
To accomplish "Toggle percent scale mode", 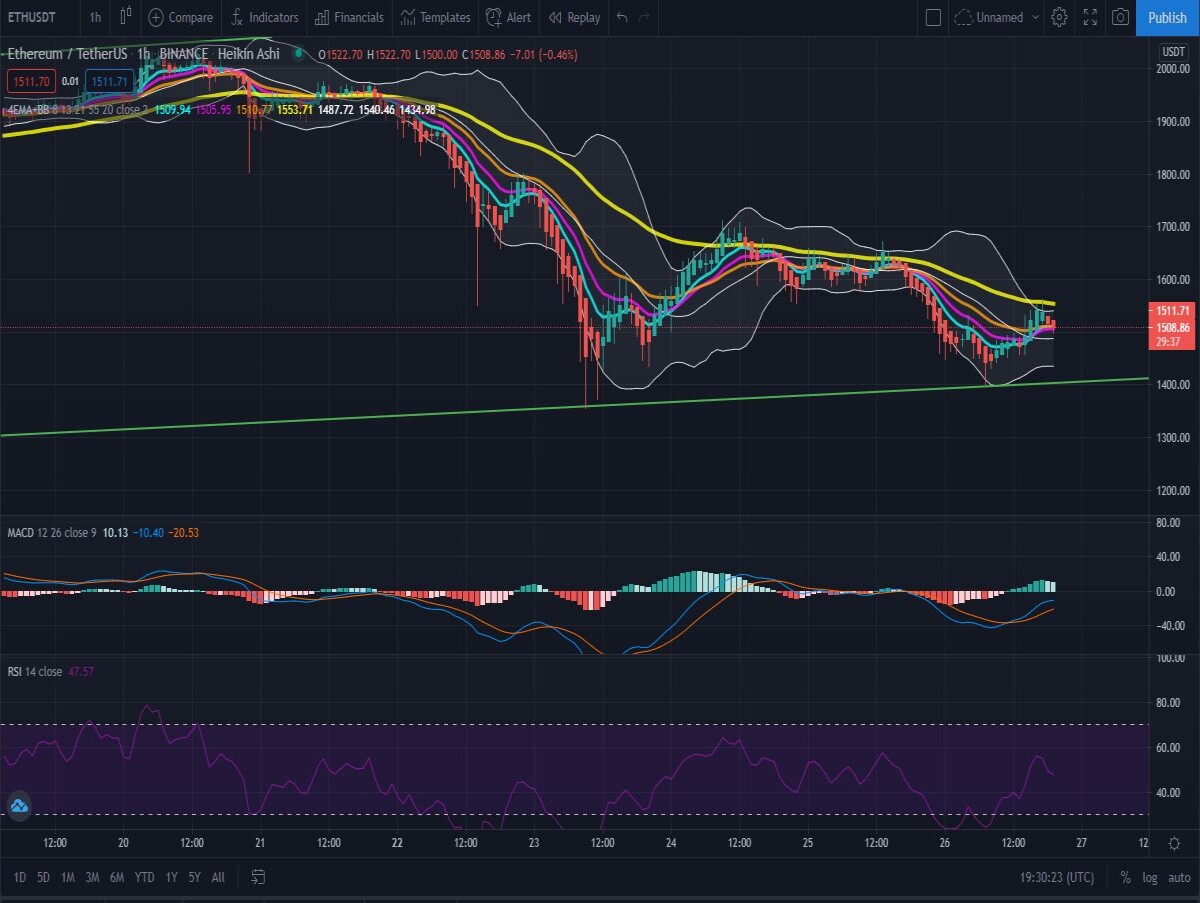I will click(1125, 877).
